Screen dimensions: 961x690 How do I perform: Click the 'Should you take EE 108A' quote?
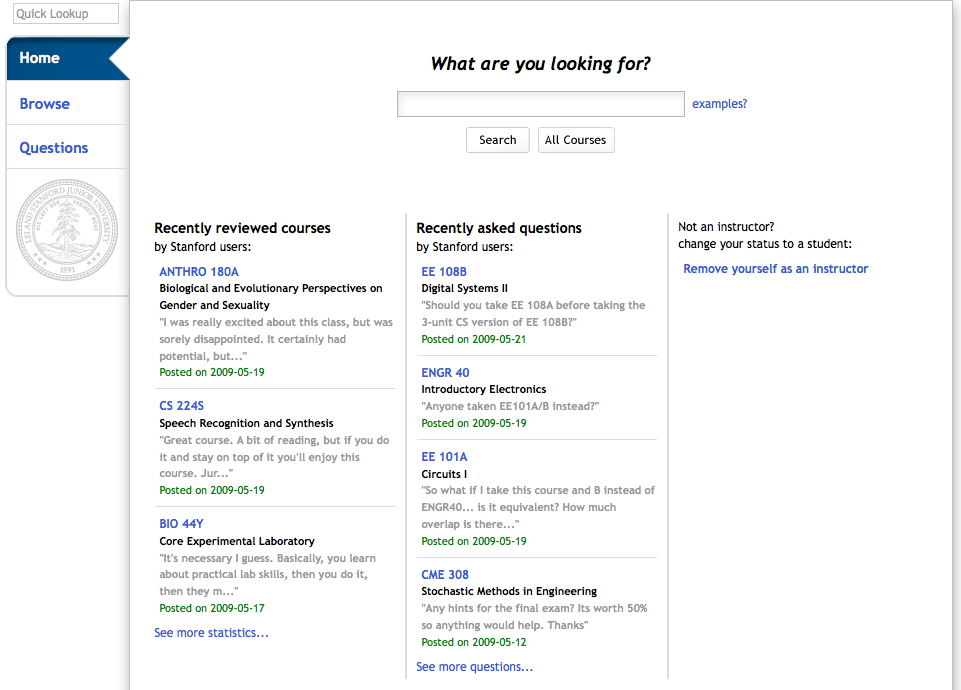[533, 313]
